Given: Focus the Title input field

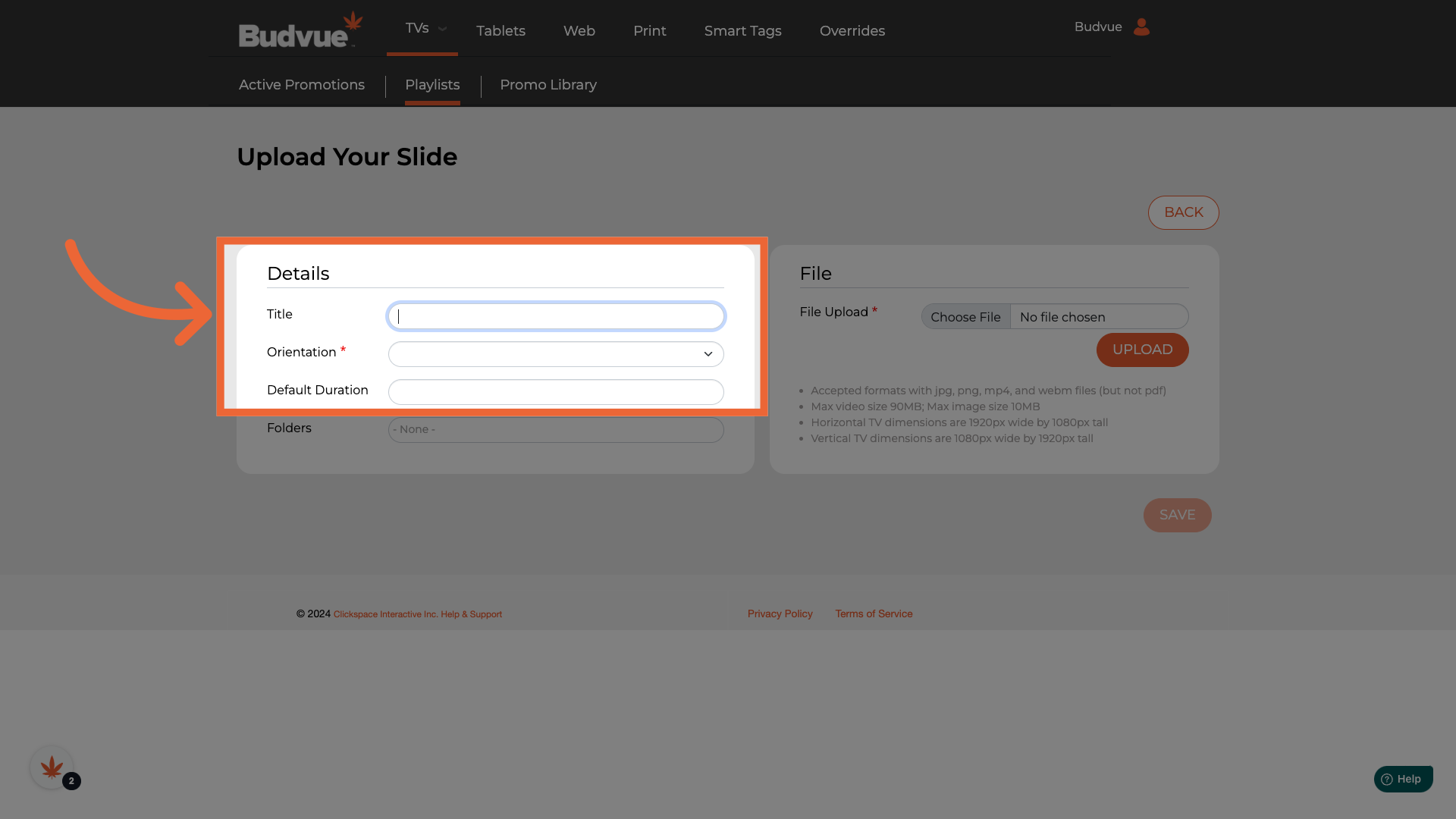Looking at the screenshot, I should click(x=555, y=316).
